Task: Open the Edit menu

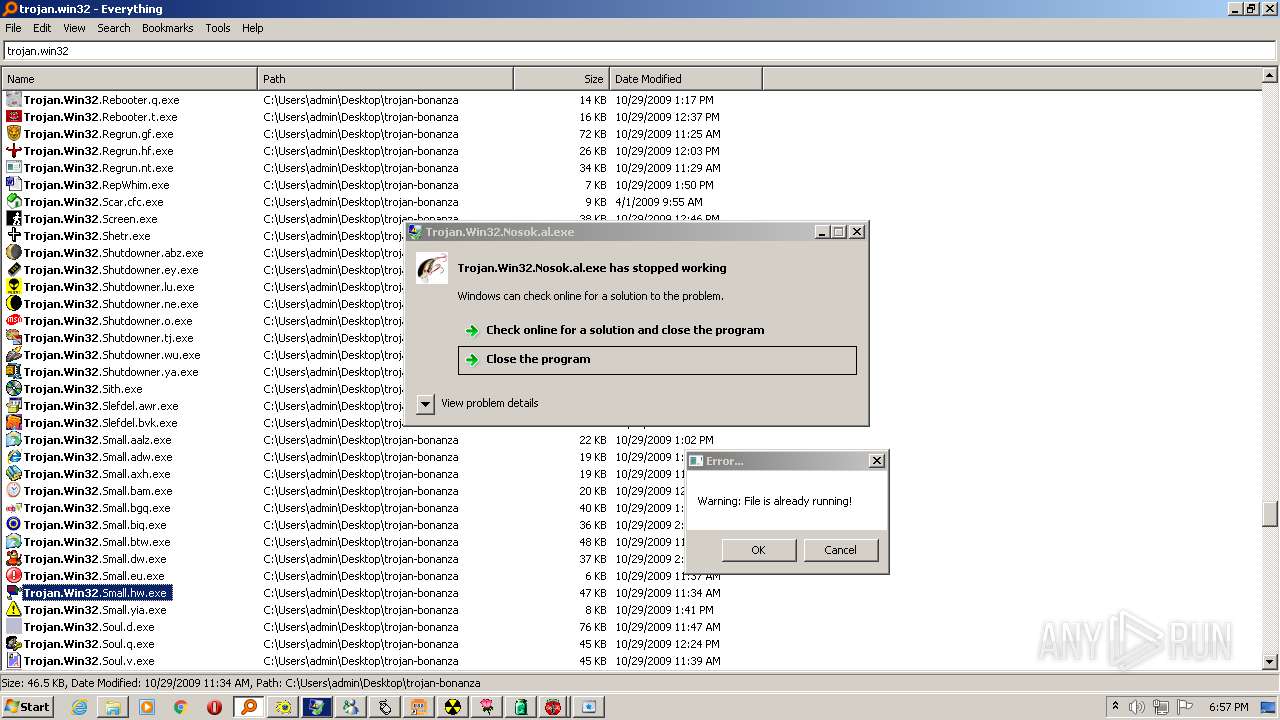Action: point(42,28)
